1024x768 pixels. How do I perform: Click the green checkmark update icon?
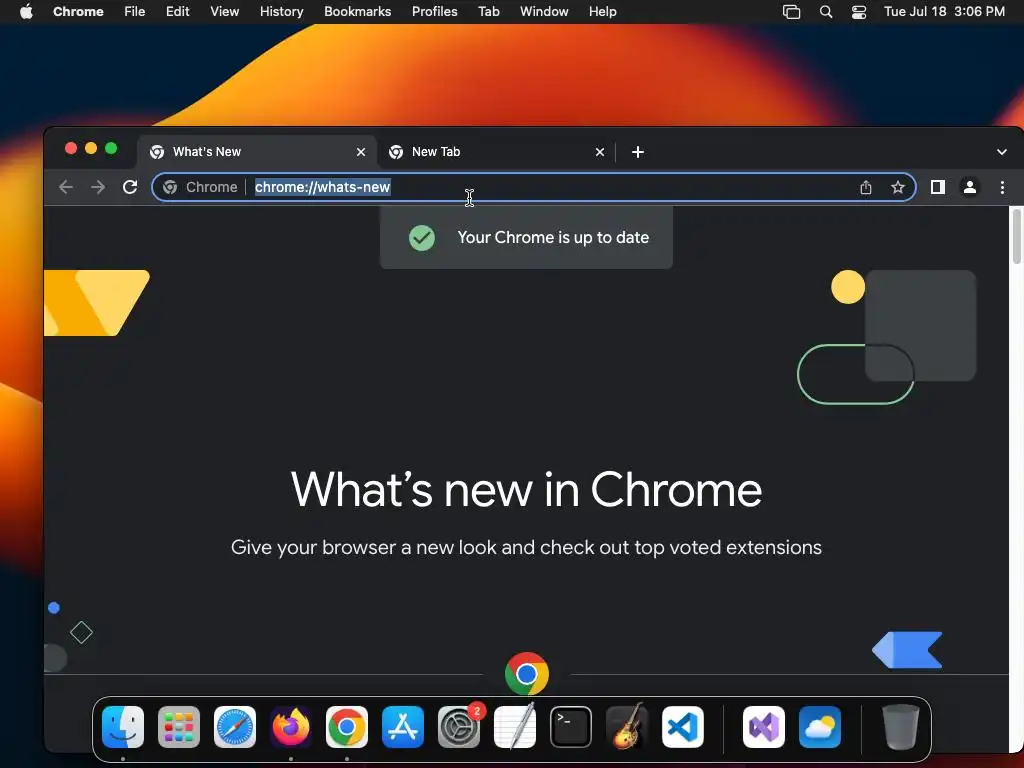[422, 238]
